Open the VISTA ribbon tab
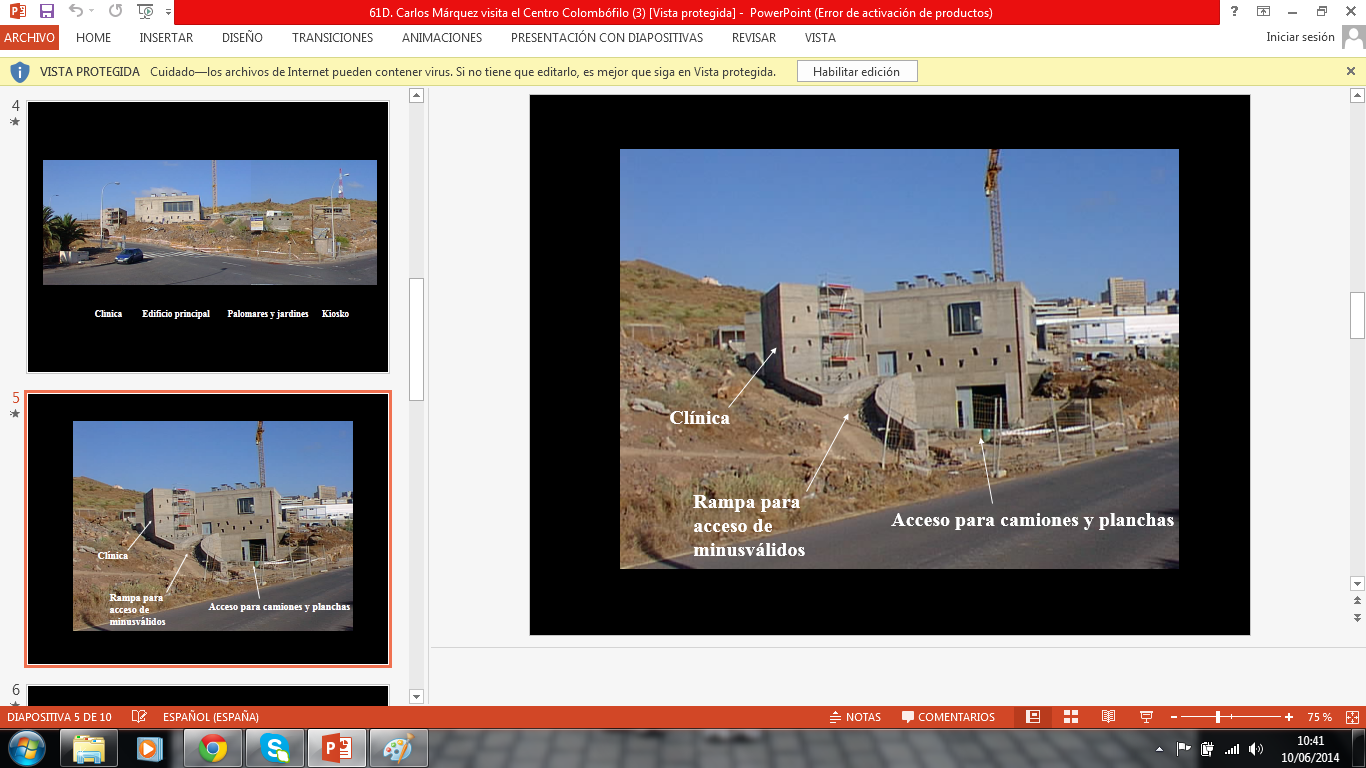1366x768 pixels. 820,38
